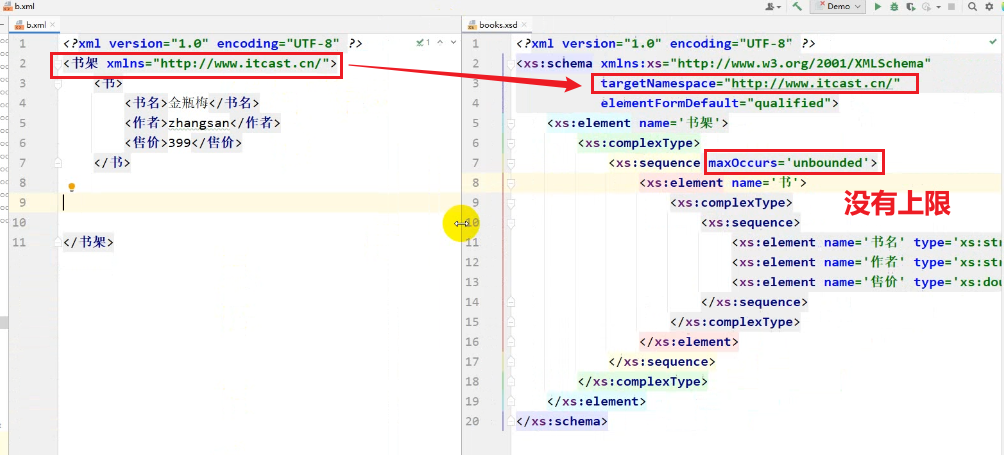Viewport: 1004px width, 455px height.
Task: Click line number 20 in books.xsd gutter
Action: point(471,421)
